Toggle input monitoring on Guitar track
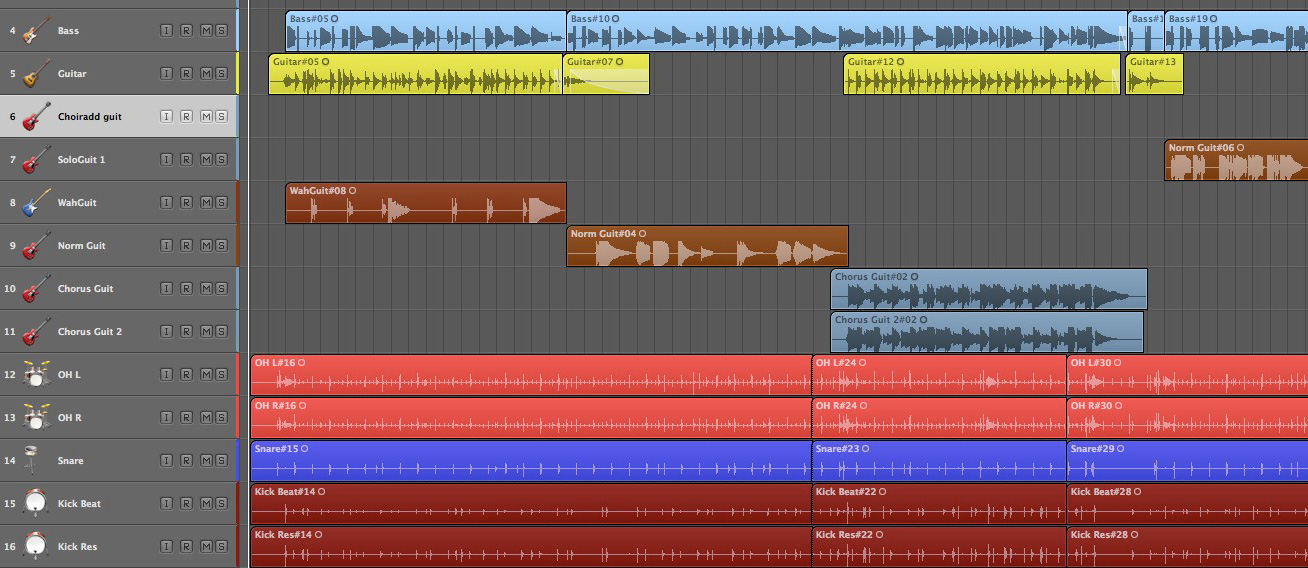Viewport: 1308px width, 568px height. [x=167, y=74]
